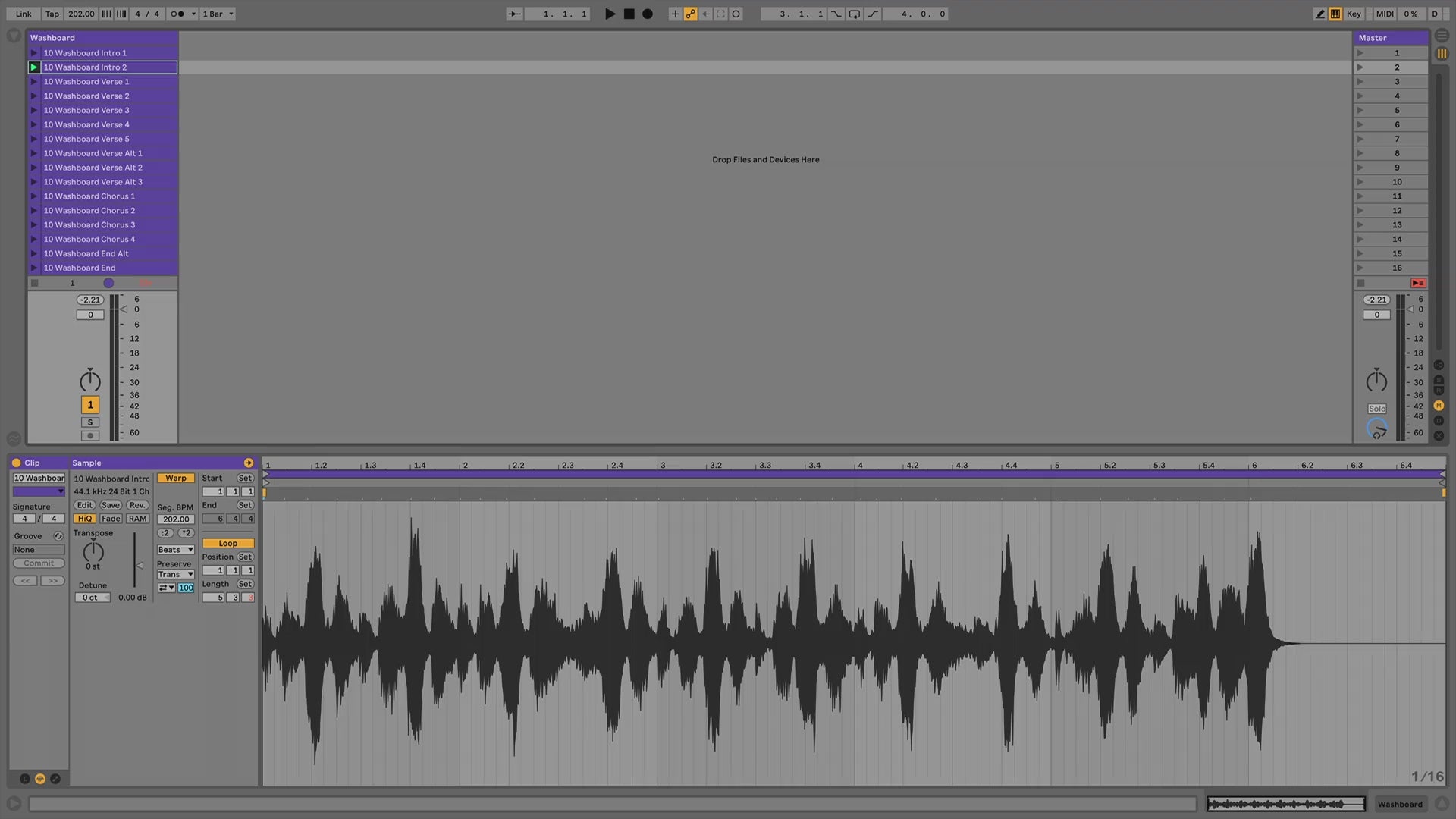Toggle the Follow playback icon
Image resolution: width=1456 pixels, height=819 pixels.
click(x=514, y=14)
